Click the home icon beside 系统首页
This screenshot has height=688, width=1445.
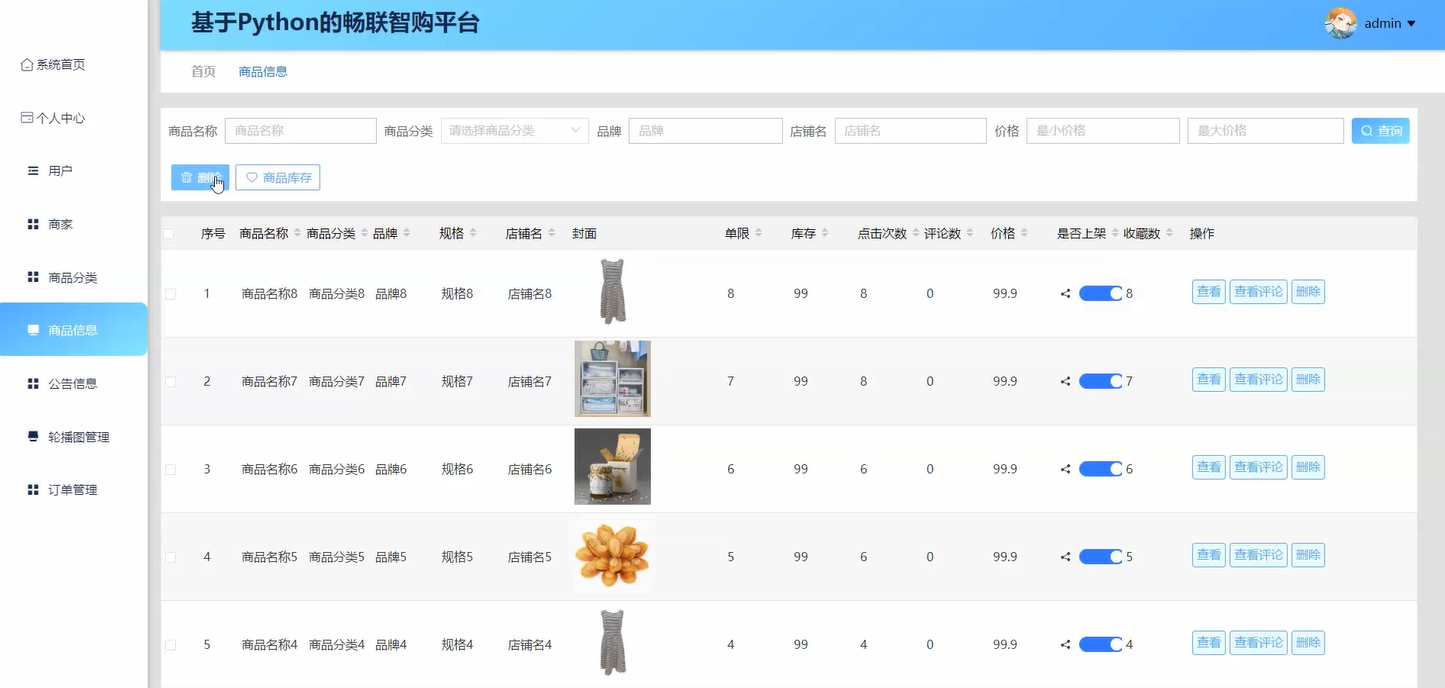click(x=25, y=63)
